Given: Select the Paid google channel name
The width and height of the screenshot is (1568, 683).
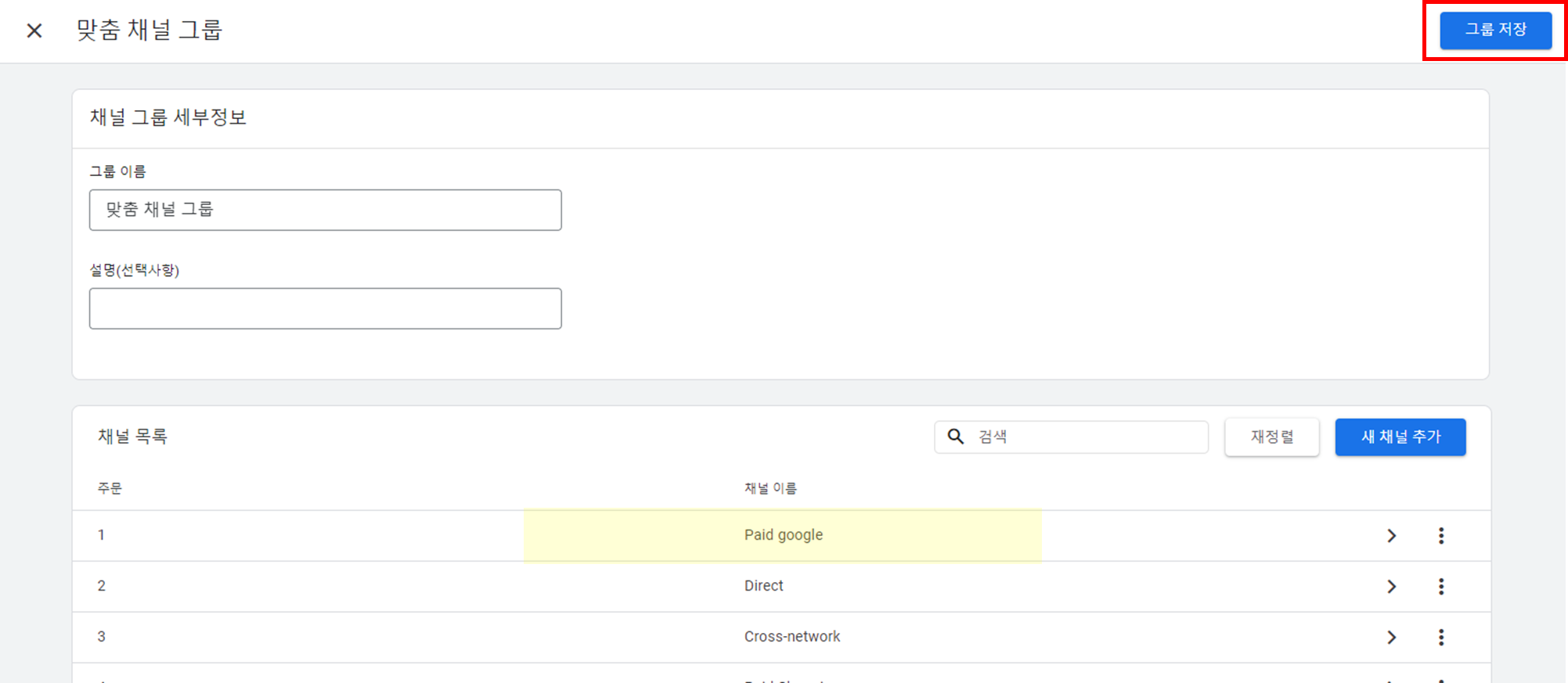Looking at the screenshot, I should [783, 535].
